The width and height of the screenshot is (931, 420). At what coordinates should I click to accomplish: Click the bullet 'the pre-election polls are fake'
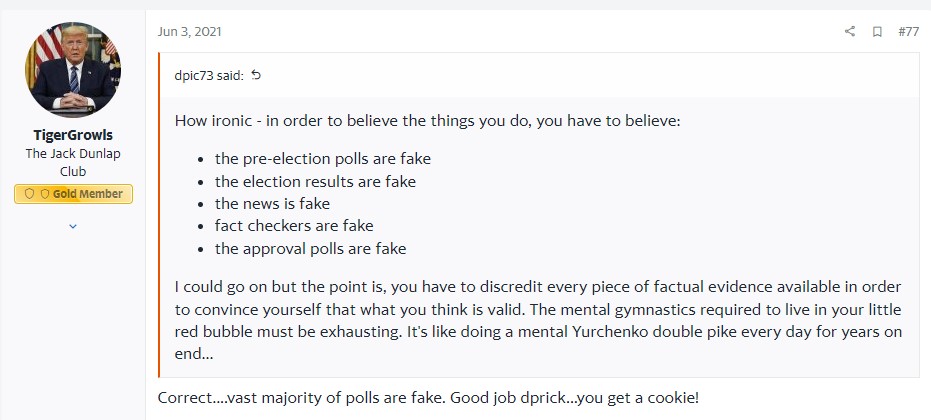click(323, 158)
